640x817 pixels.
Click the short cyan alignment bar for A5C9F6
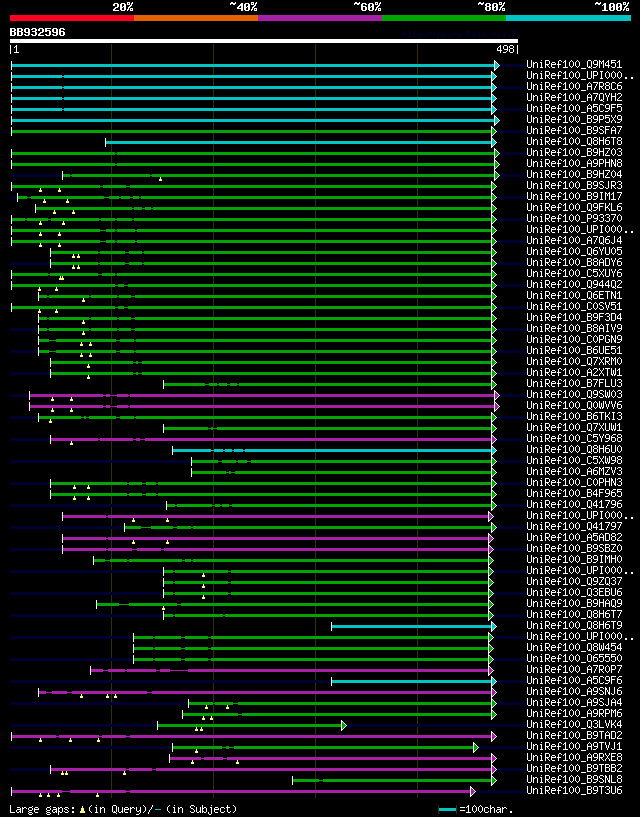click(412, 681)
